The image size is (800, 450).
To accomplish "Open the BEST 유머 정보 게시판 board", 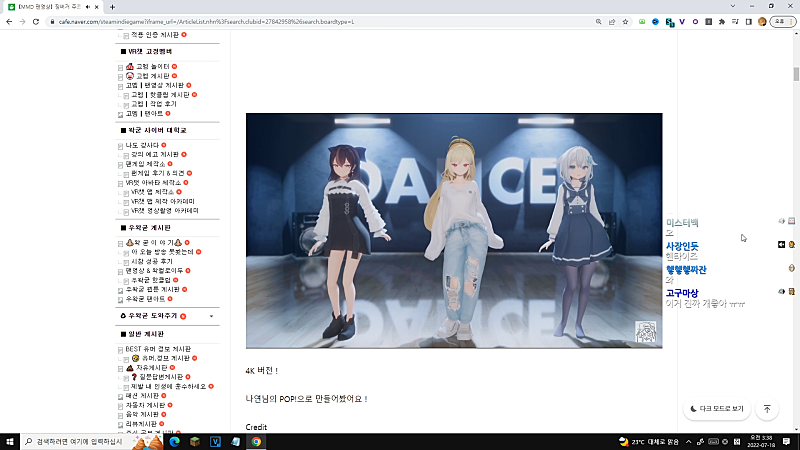I will click(x=158, y=349).
